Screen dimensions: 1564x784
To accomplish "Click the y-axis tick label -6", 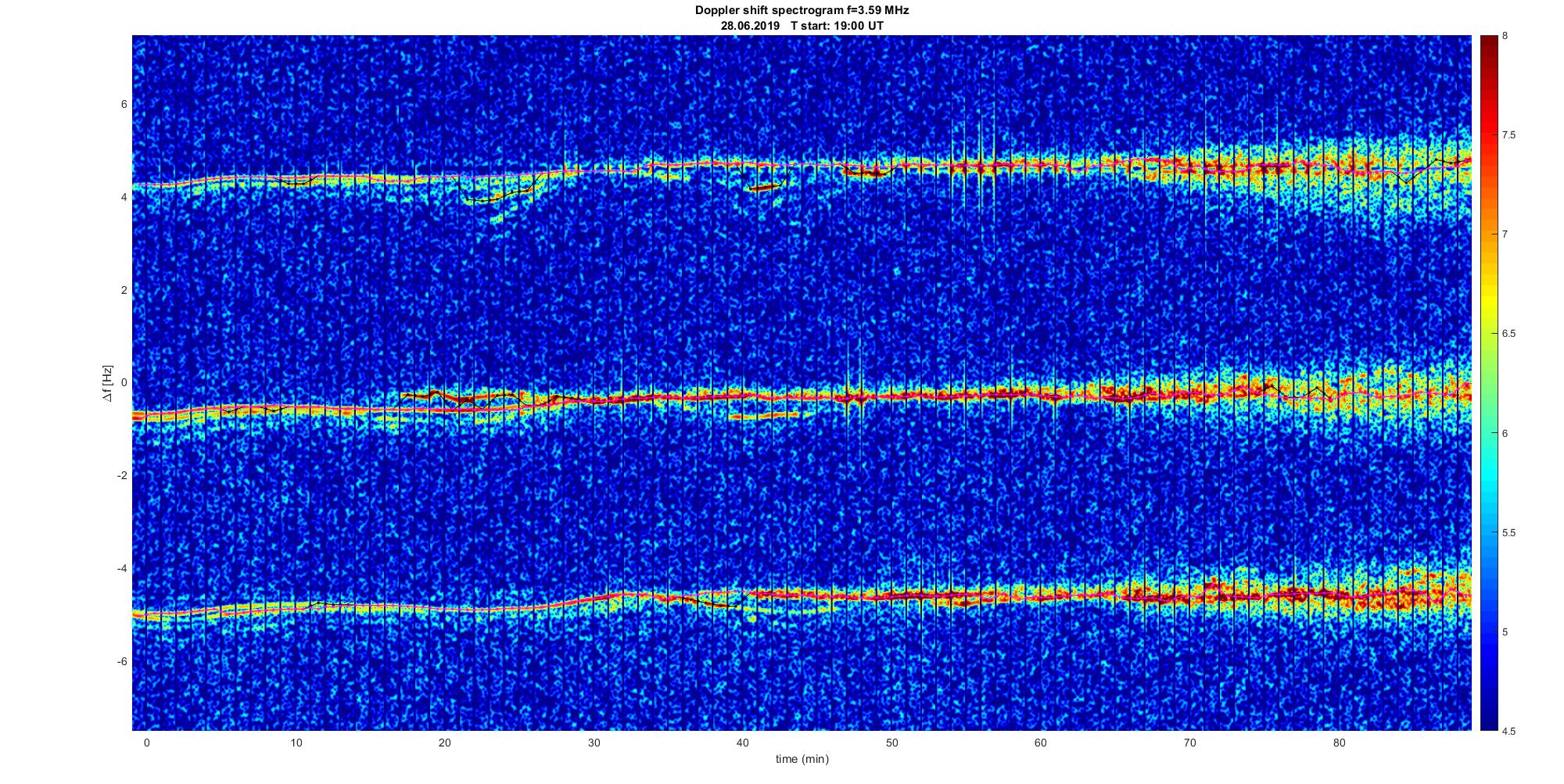I will (123, 661).
